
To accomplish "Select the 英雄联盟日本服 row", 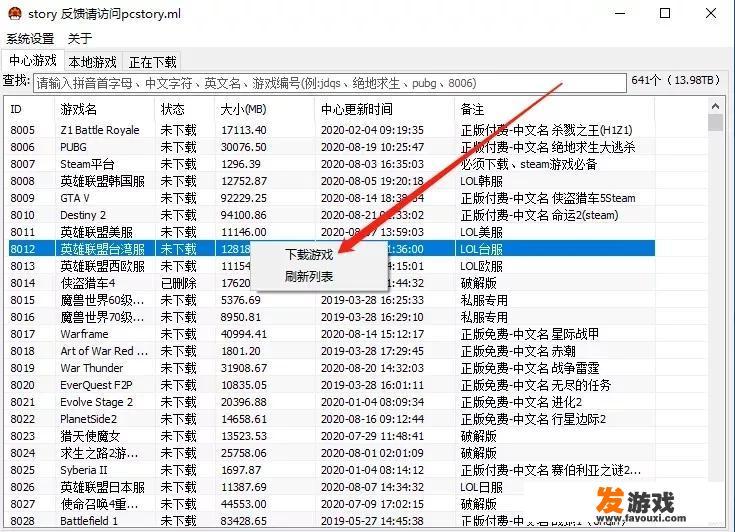I will click(x=331, y=487).
